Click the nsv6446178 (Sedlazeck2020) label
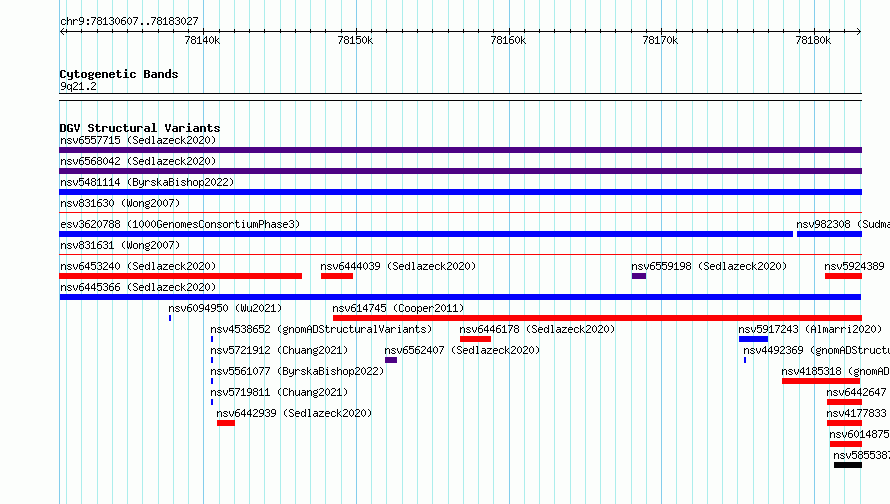The width and height of the screenshot is (890, 504). click(x=537, y=329)
